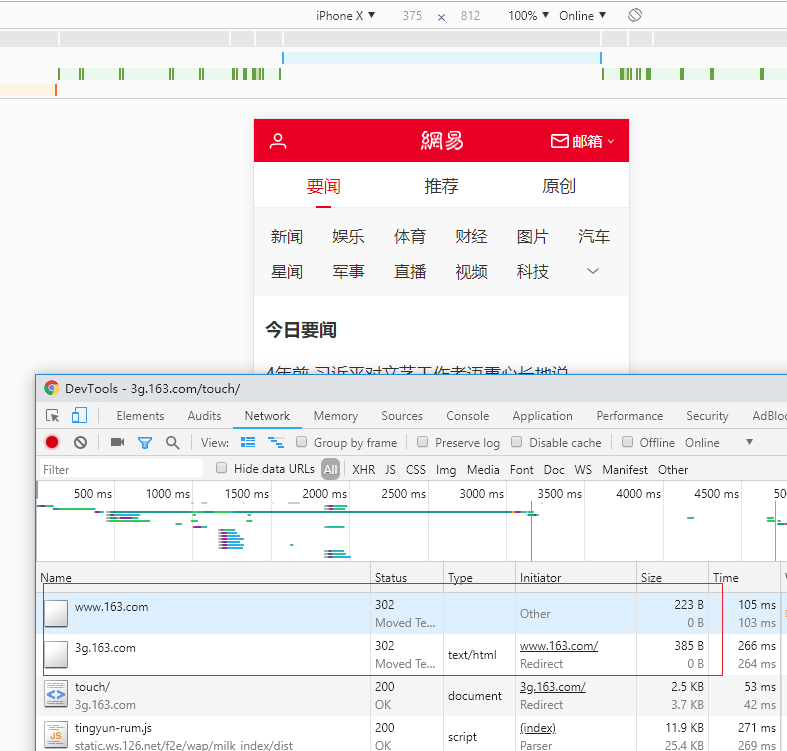
Task: Toggle capture screenshots camera icon
Action: pyautogui.click(x=117, y=442)
